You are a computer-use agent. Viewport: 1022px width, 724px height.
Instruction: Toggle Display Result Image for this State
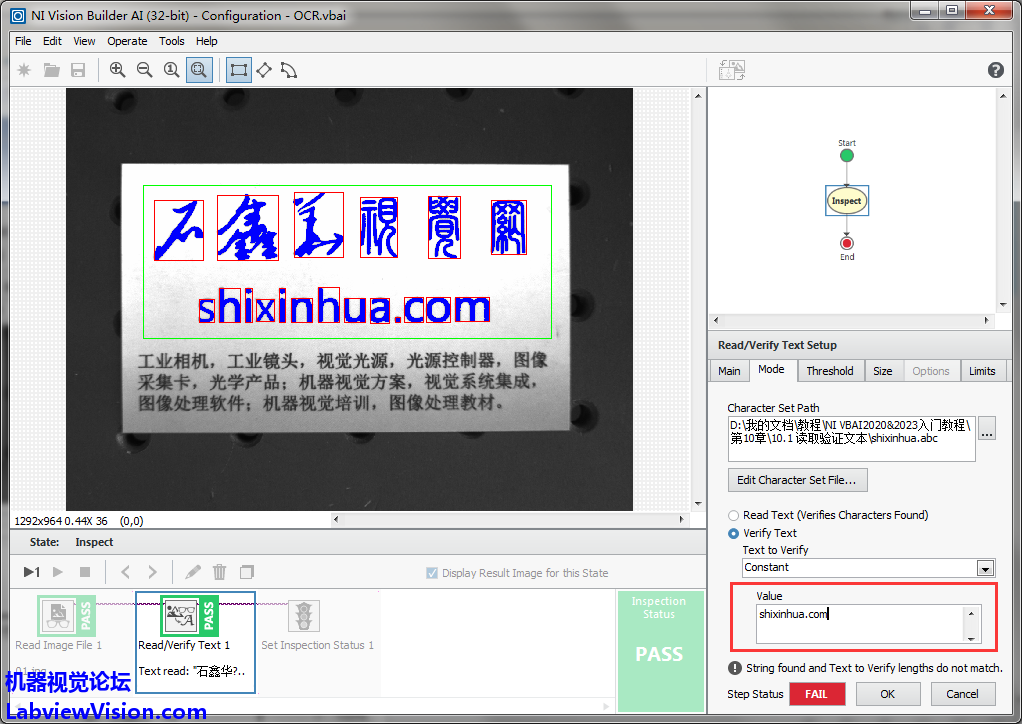(x=432, y=573)
